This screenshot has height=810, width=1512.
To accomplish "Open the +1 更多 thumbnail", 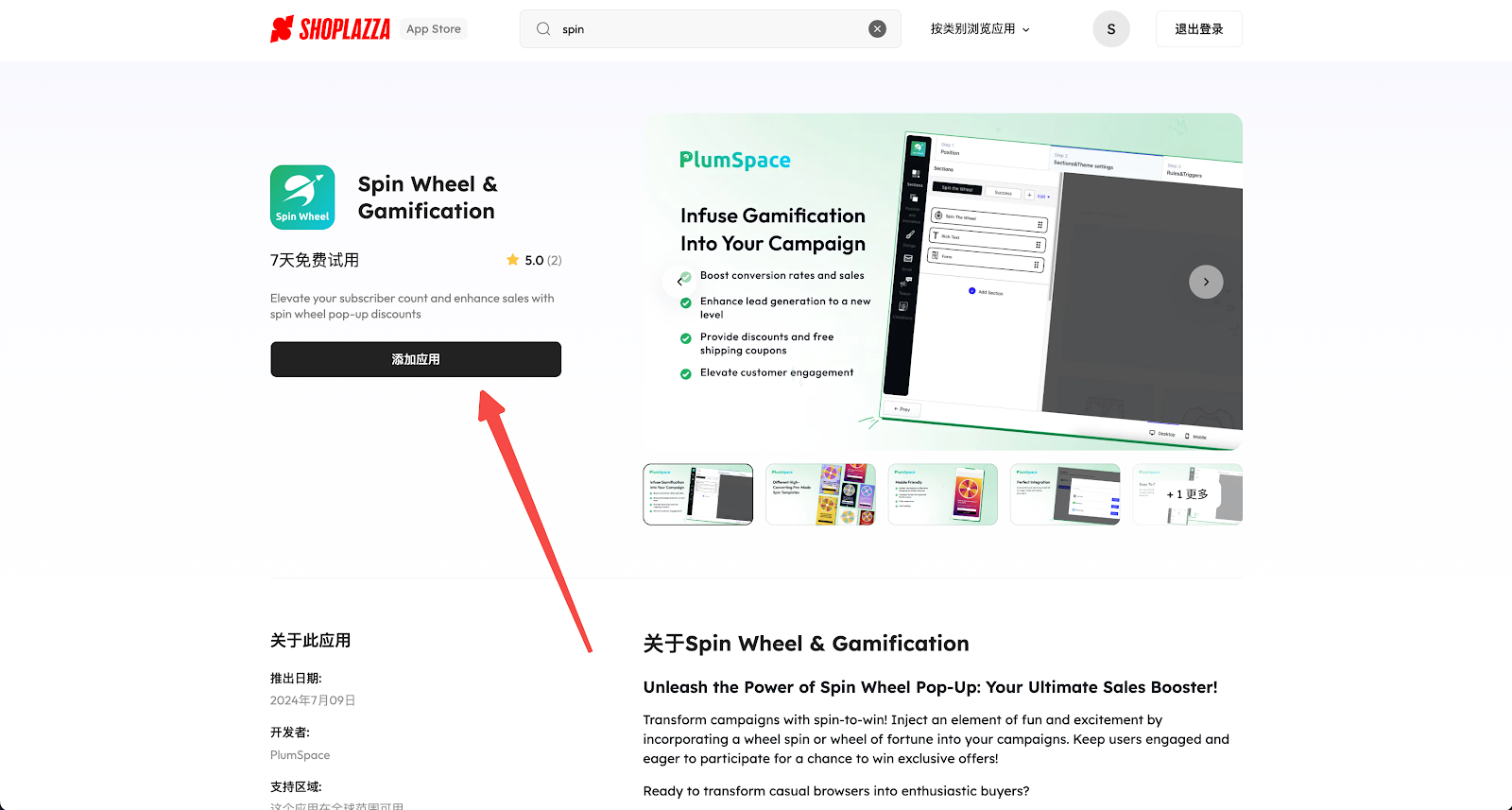I will pyautogui.click(x=1188, y=494).
